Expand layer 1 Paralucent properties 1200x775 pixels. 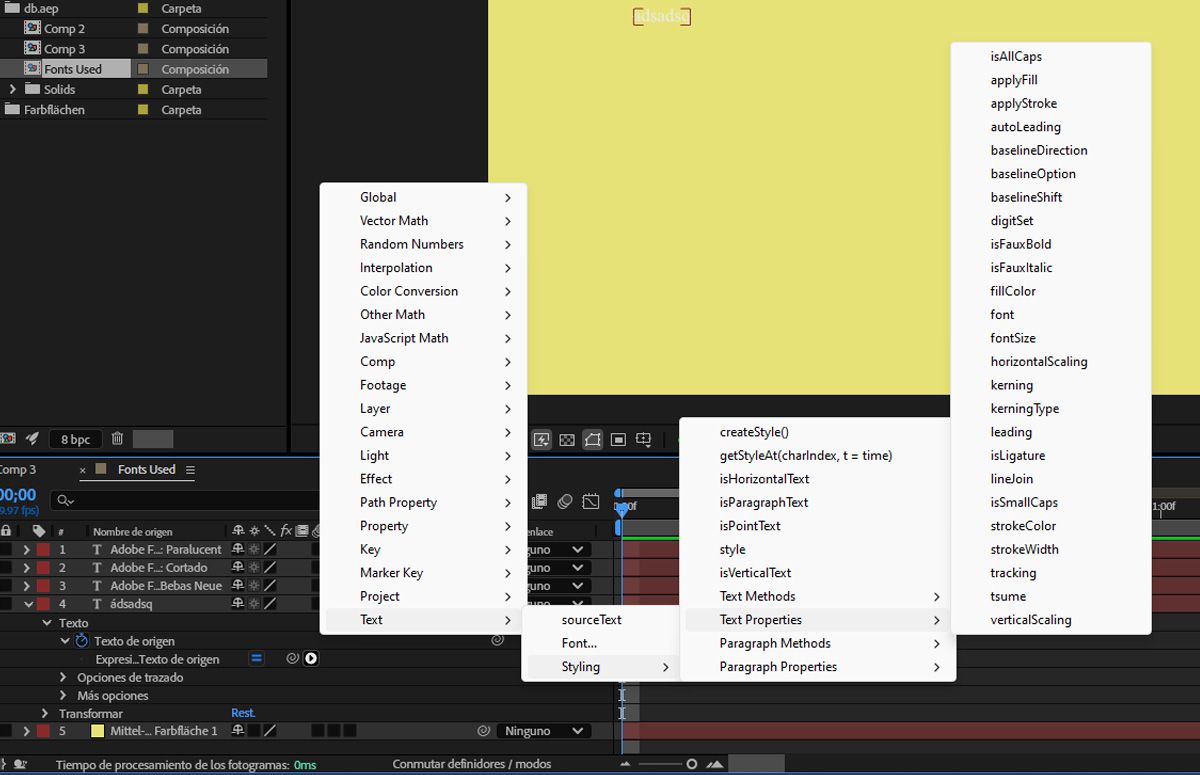tap(27, 550)
